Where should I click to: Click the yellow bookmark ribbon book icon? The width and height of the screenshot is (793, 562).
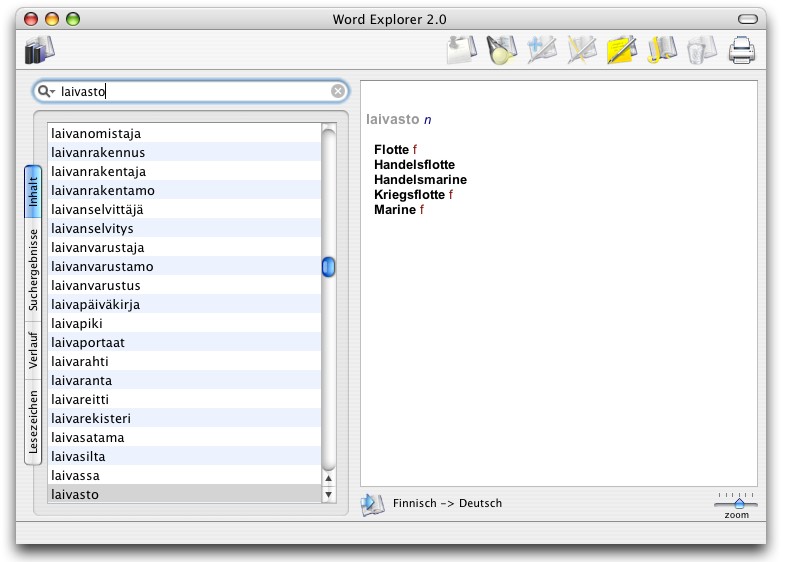coord(662,50)
